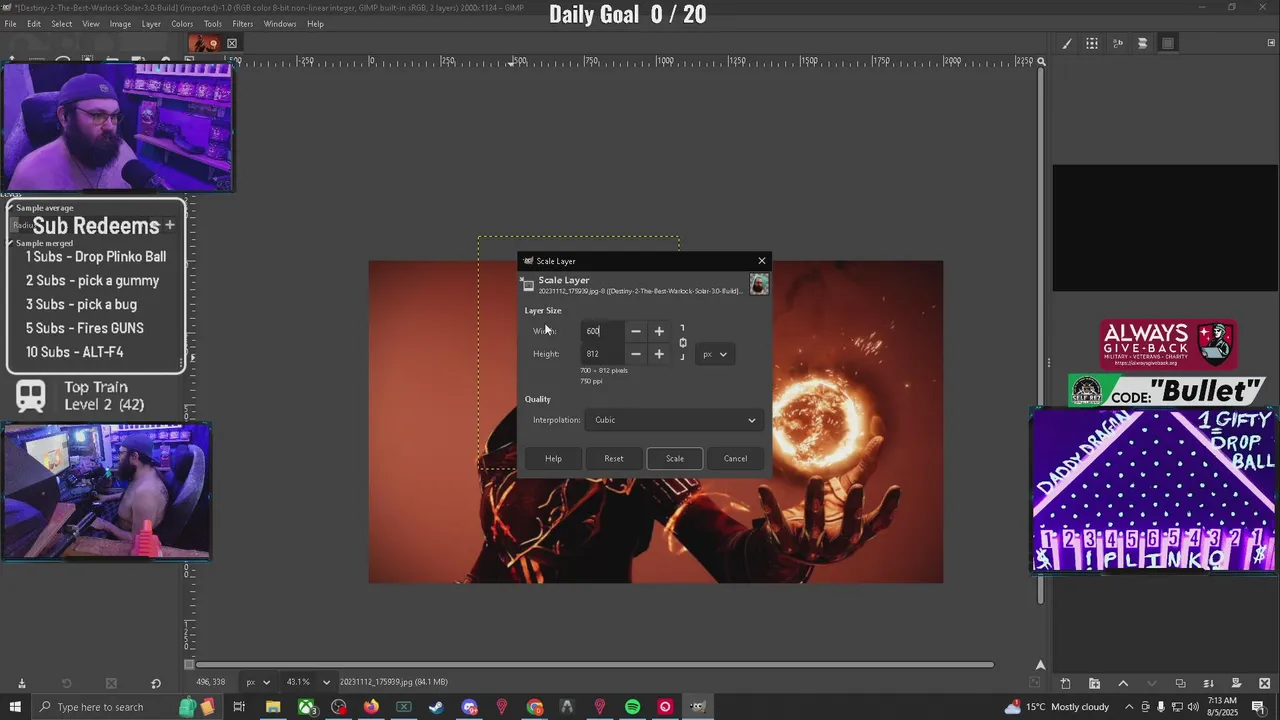Delete the layer with X icon
The image size is (1280, 720).
point(1265,684)
